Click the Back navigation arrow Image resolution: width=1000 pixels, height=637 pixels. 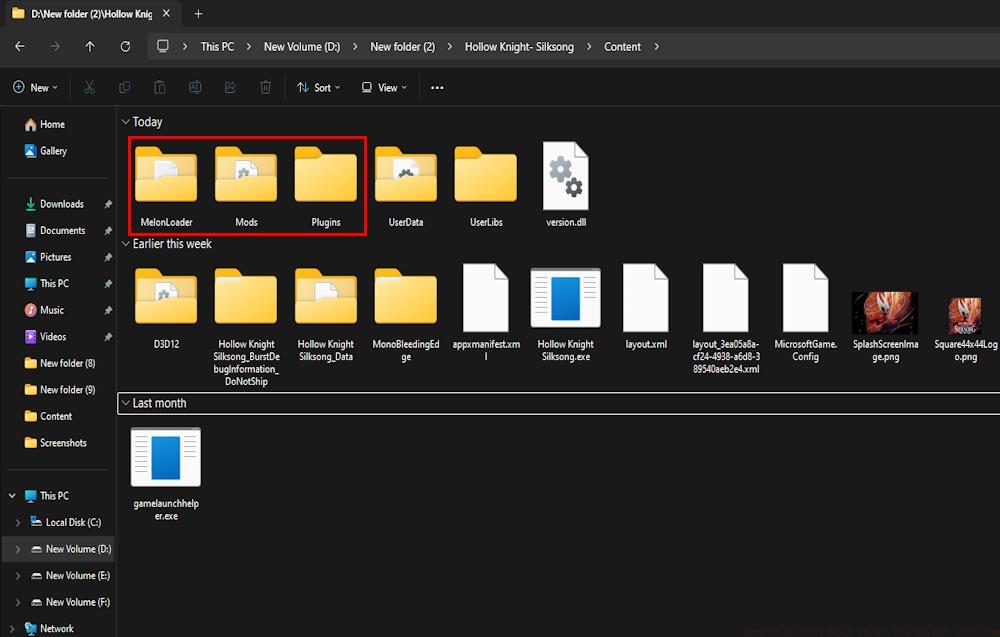point(19,46)
